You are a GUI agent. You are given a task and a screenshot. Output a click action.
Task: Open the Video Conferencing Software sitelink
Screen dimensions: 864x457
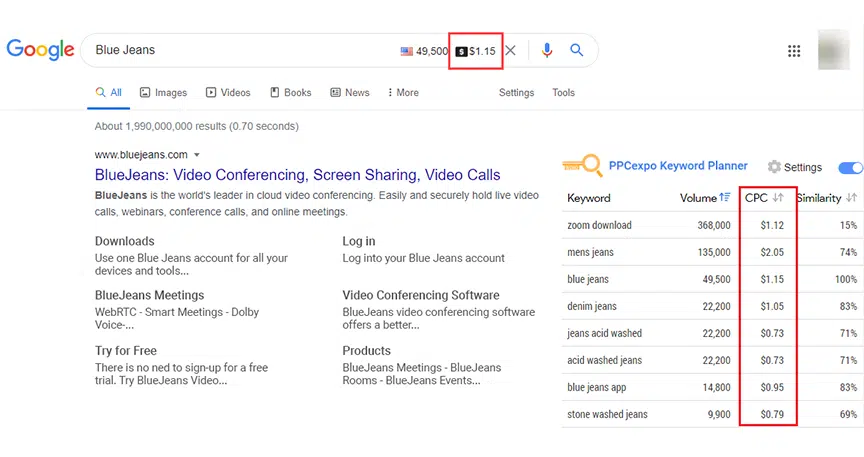click(421, 295)
